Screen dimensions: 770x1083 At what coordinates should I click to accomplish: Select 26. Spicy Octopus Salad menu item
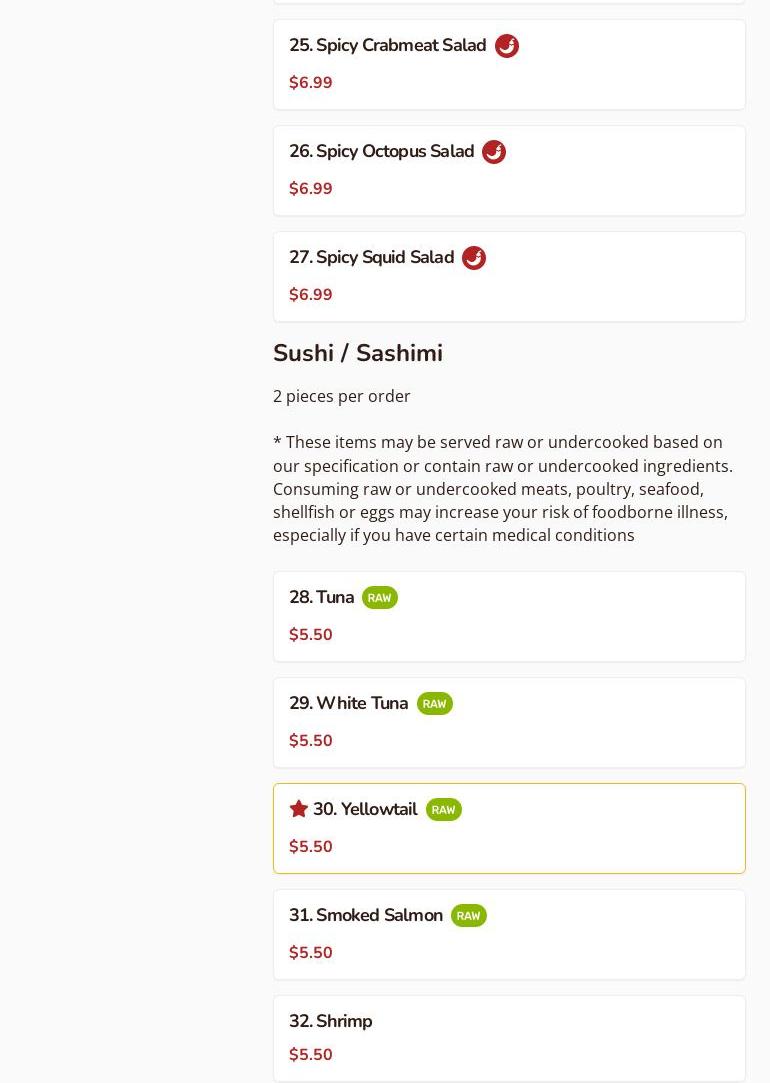click(381, 152)
